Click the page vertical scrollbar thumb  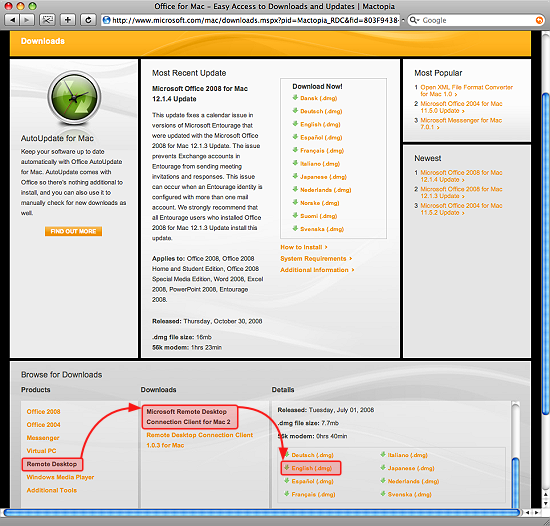[x=546, y=254]
